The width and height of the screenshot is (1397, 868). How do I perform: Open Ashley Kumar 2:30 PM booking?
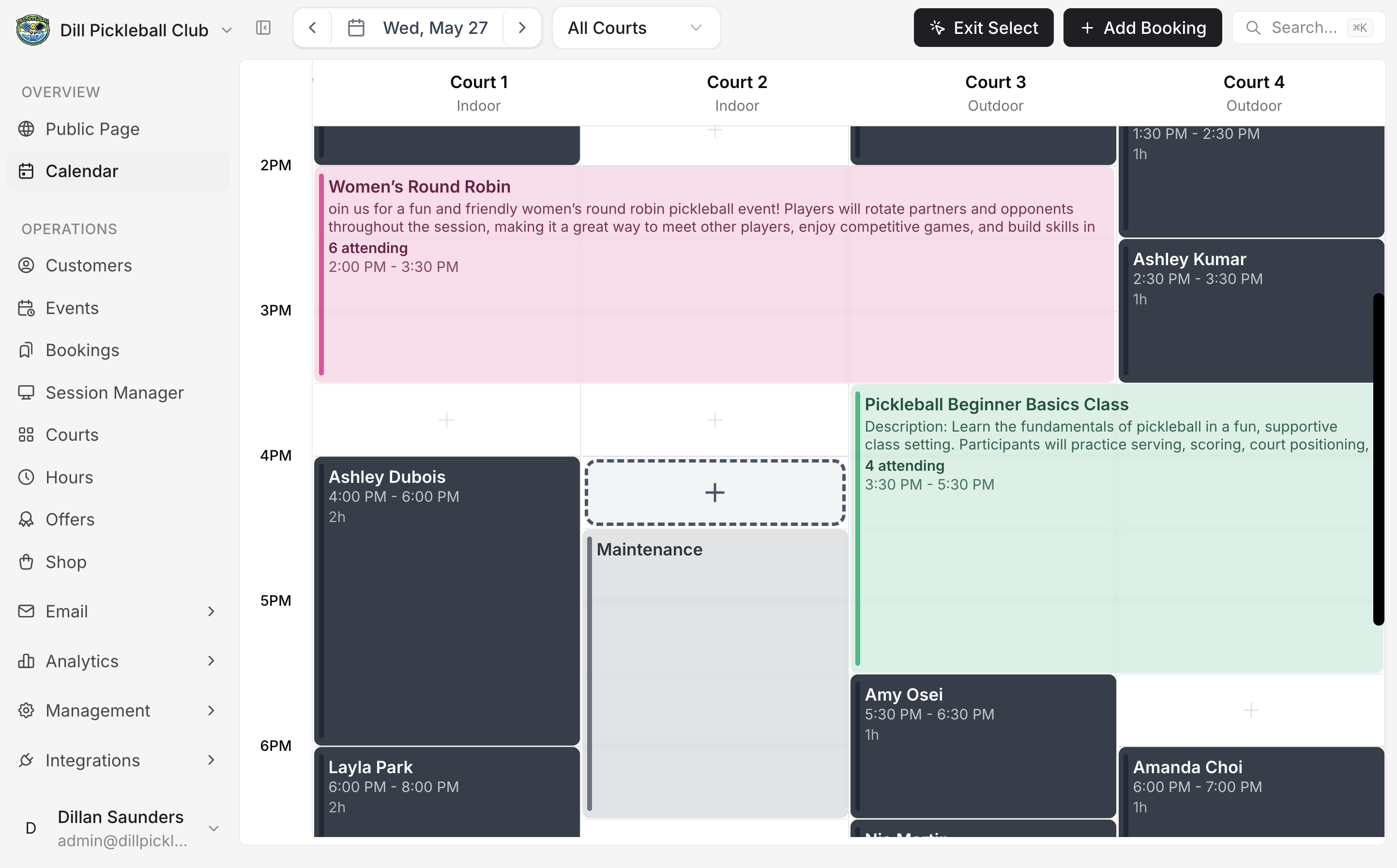click(1251, 311)
